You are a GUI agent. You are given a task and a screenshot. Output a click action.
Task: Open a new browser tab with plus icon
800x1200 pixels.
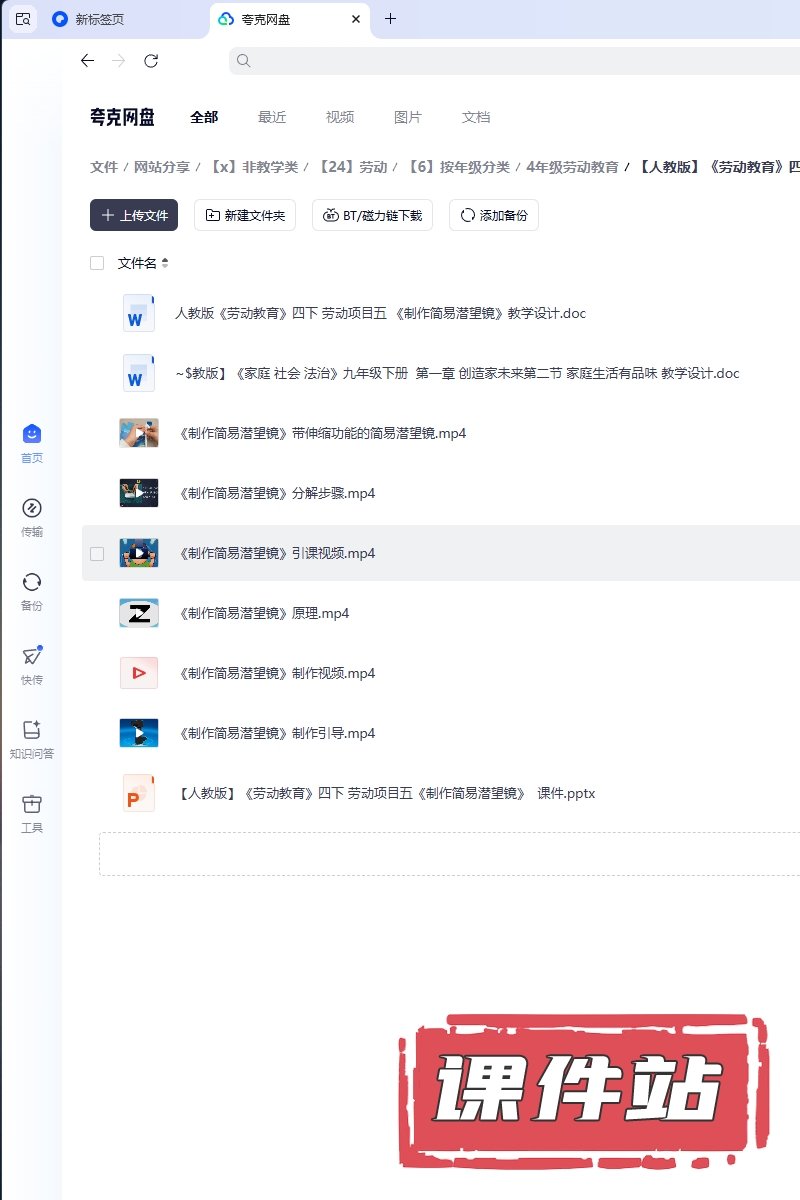tap(391, 19)
